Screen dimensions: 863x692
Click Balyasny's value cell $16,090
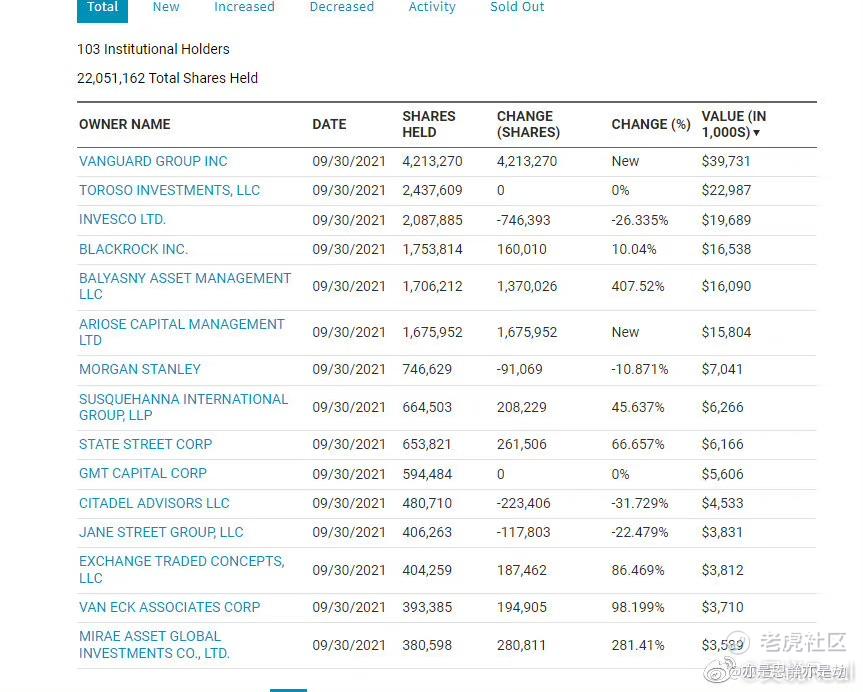(726, 286)
